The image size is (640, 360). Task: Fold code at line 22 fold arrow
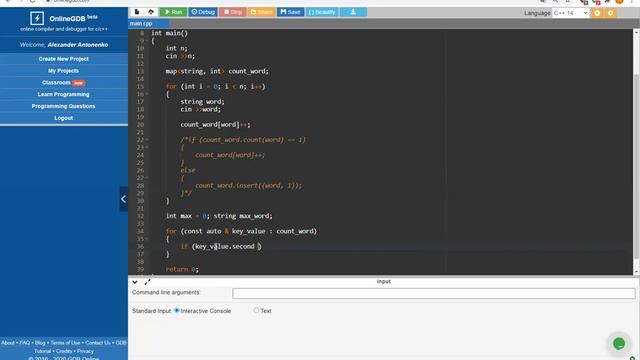pyautogui.click(x=147, y=140)
